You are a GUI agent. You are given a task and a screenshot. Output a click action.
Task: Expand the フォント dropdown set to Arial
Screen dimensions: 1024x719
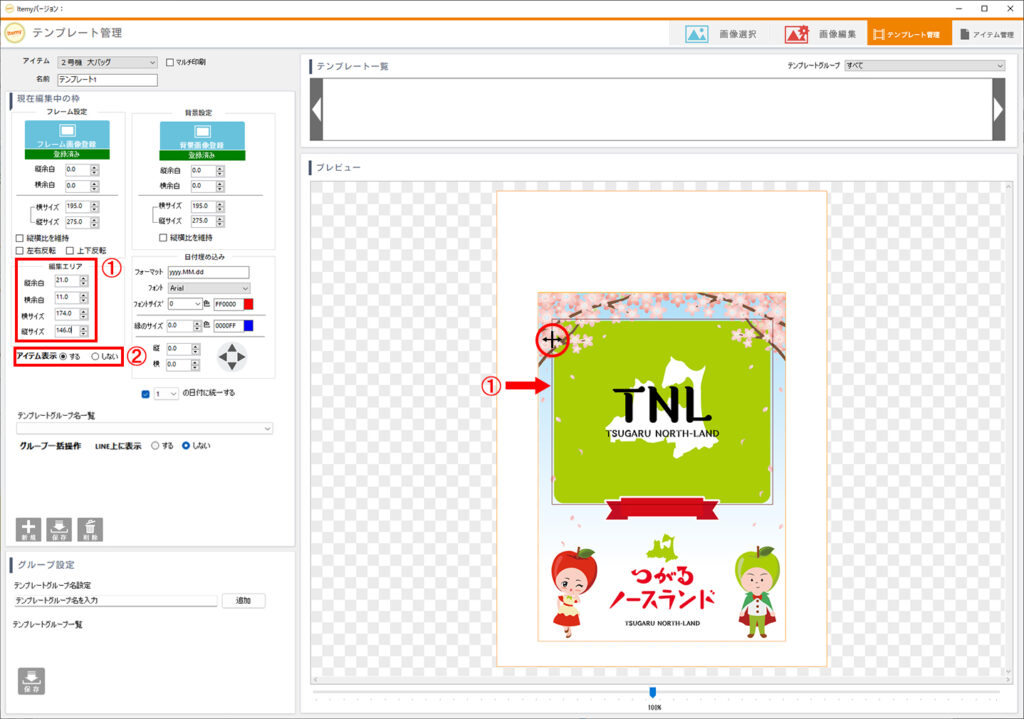point(209,288)
